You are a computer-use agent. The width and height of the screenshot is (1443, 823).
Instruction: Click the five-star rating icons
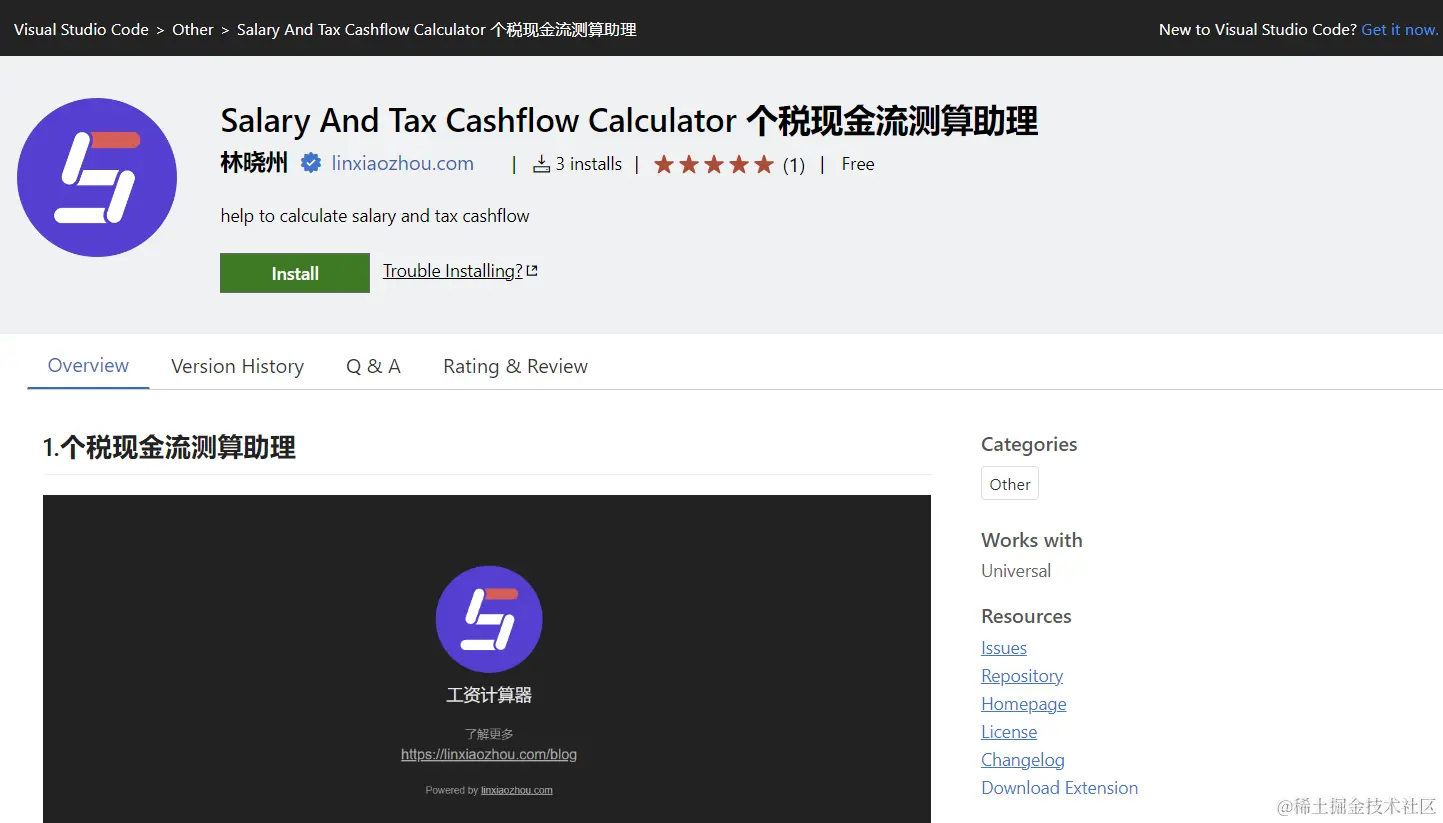click(714, 164)
